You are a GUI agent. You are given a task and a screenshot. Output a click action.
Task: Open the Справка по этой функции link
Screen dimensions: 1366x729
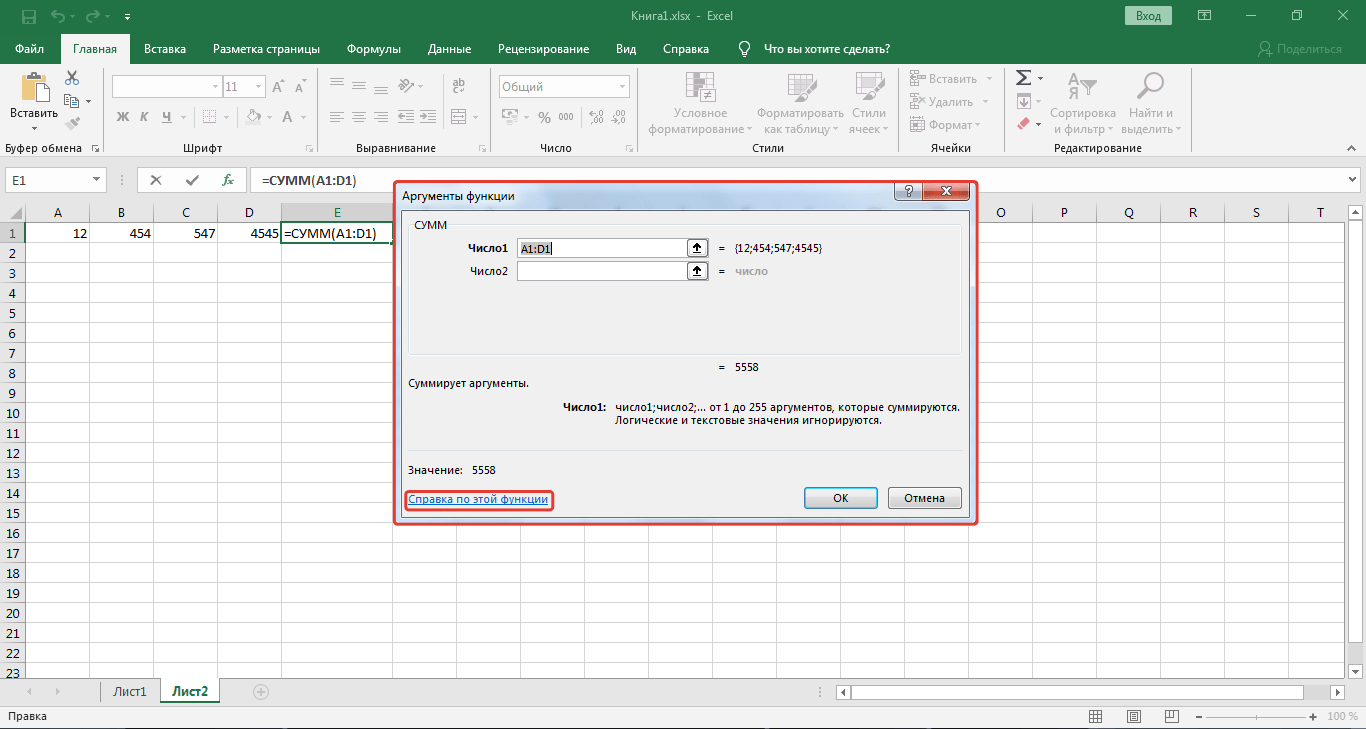[478, 499]
